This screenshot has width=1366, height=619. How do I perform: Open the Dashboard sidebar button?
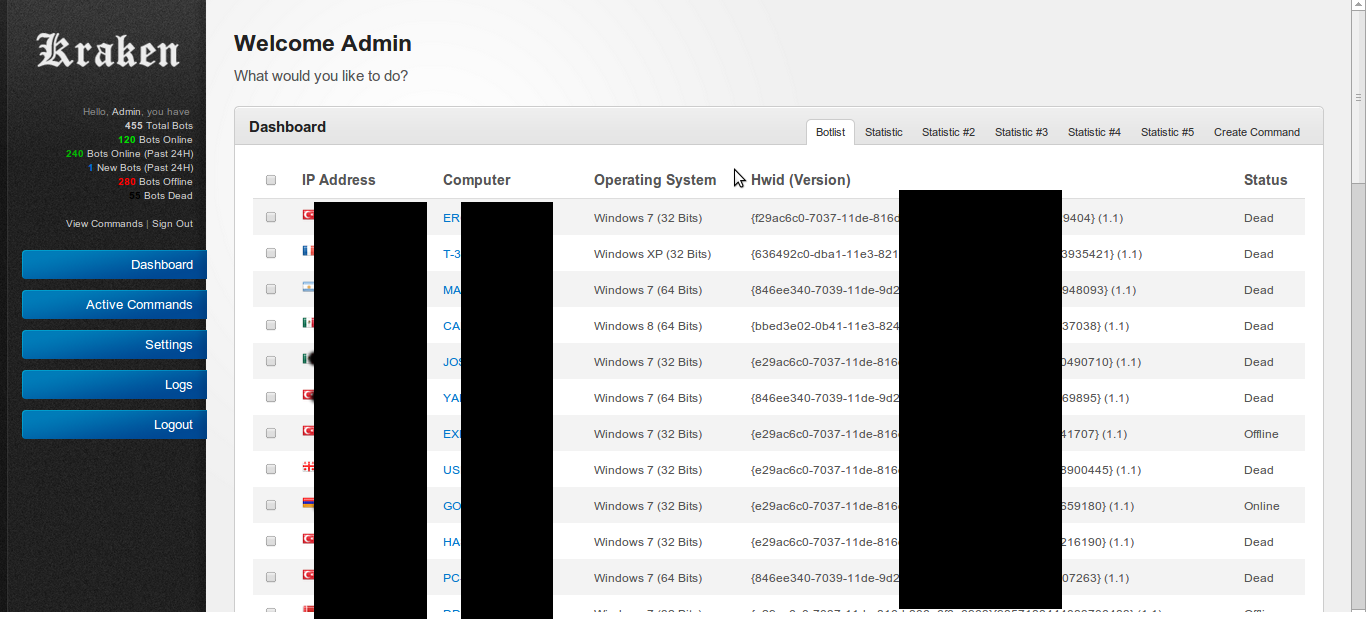(114, 265)
